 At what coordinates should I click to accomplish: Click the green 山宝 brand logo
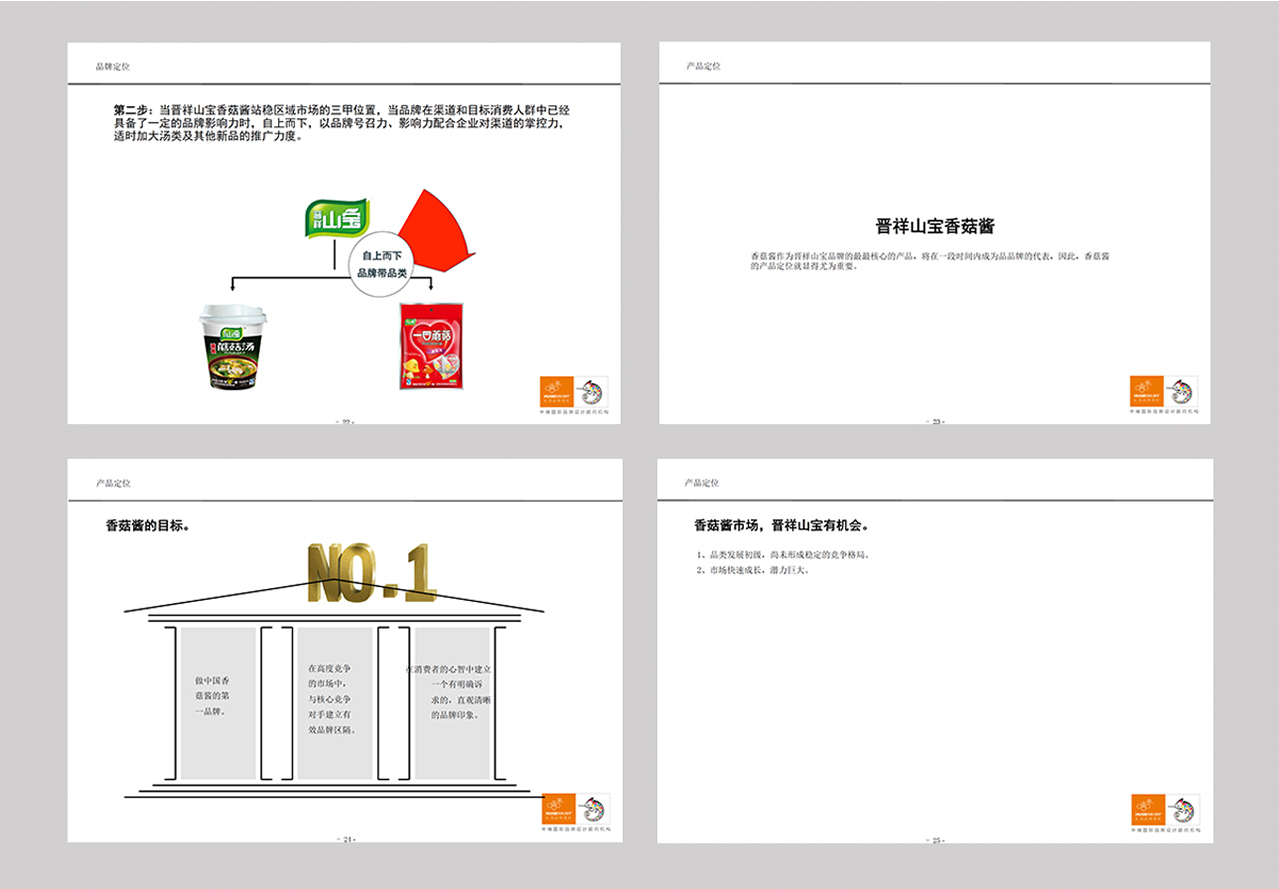pyautogui.click(x=337, y=221)
